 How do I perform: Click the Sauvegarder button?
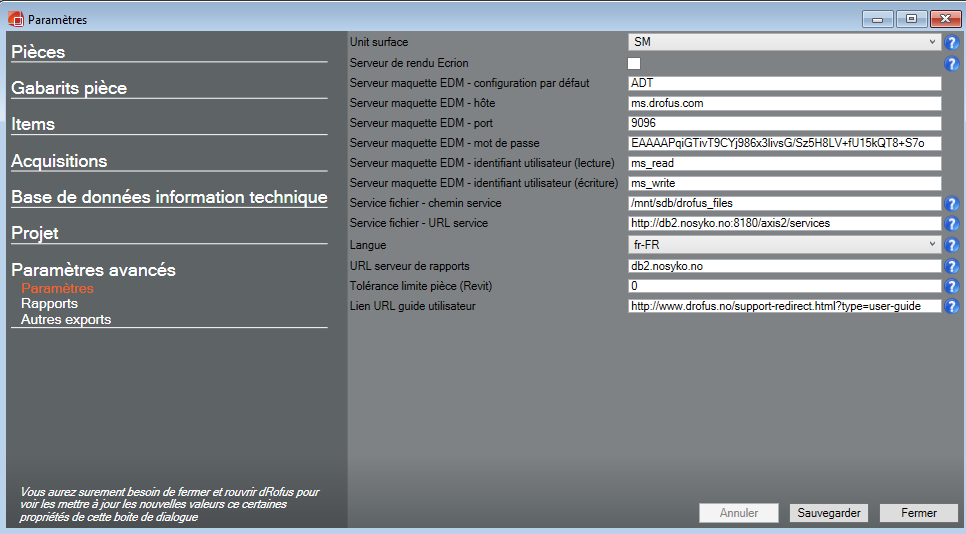829,513
